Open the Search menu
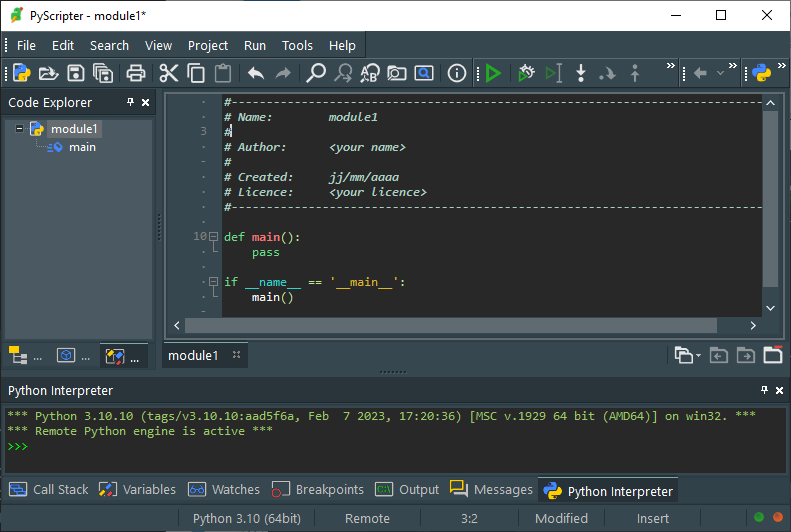Viewport: 791px width, 532px height. (109, 46)
